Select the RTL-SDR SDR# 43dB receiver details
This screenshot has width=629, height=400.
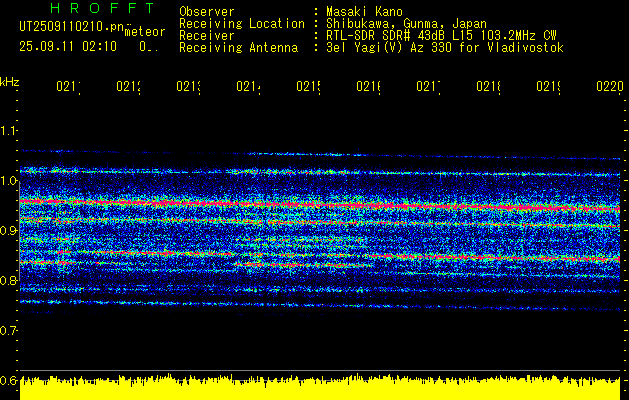[441, 36]
